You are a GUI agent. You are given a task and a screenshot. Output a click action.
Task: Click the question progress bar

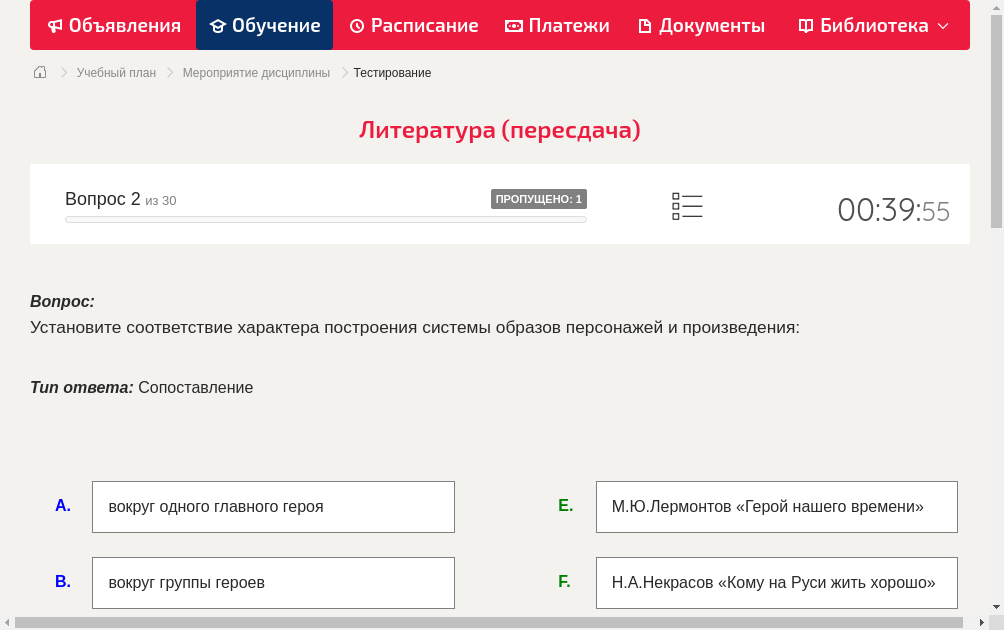coord(325,219)
